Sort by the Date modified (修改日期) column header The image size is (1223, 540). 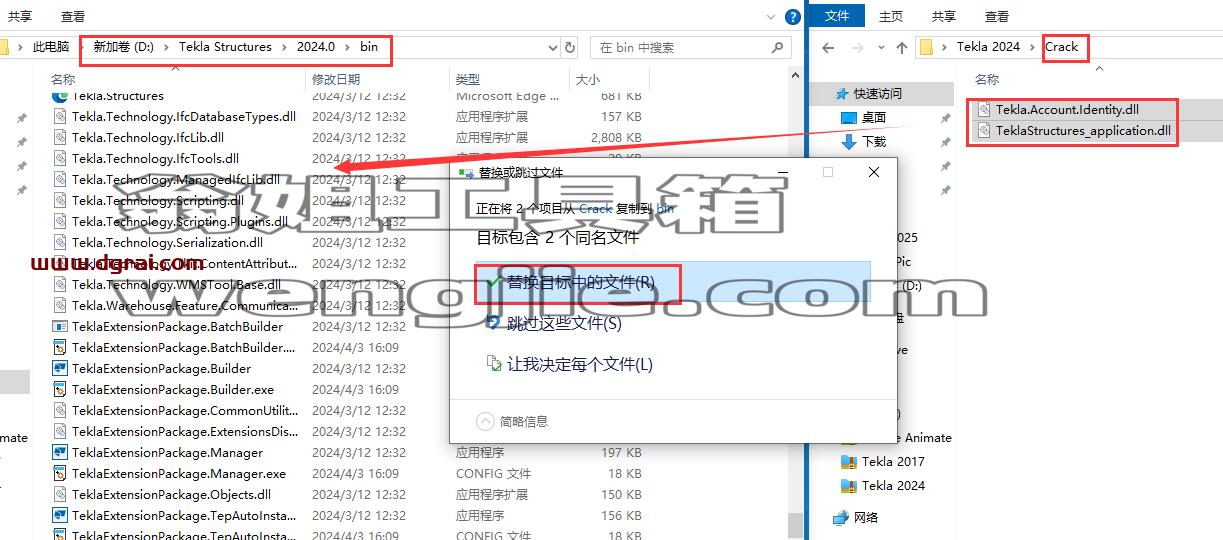(x=336, y=79)
